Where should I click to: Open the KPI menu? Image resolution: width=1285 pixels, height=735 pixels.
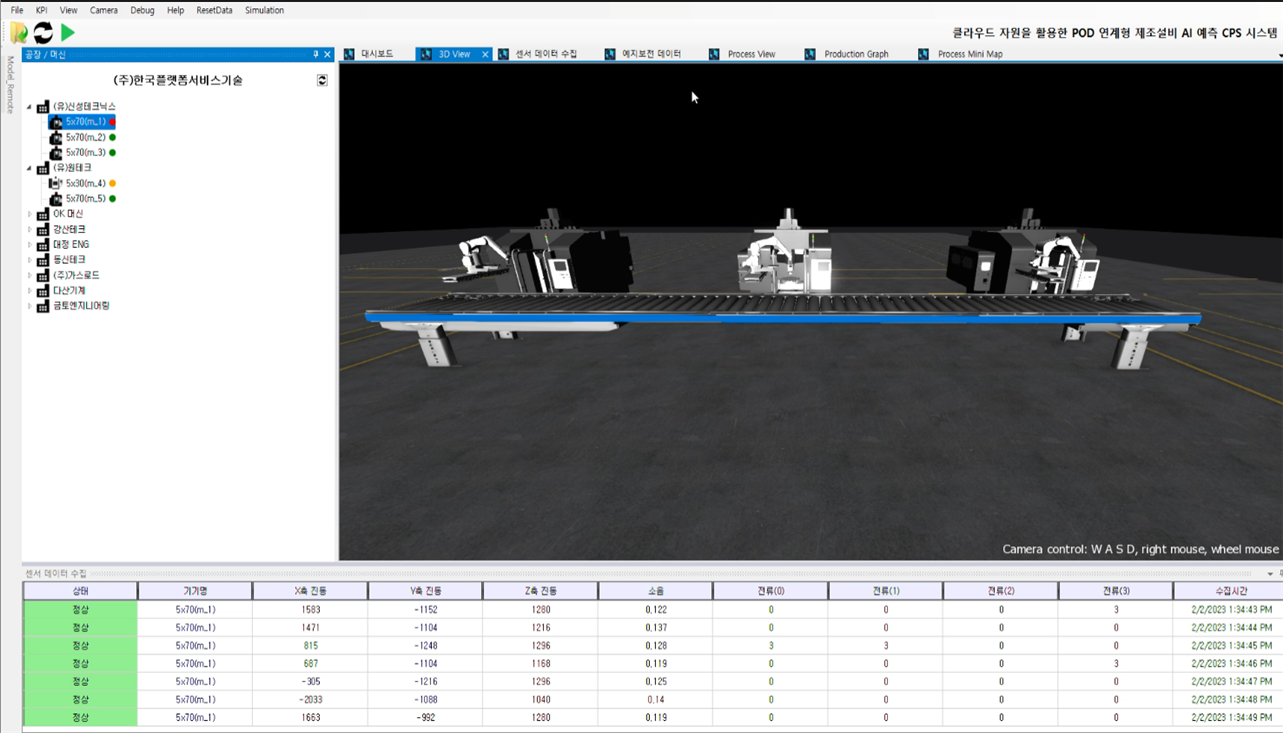[41, 10]
